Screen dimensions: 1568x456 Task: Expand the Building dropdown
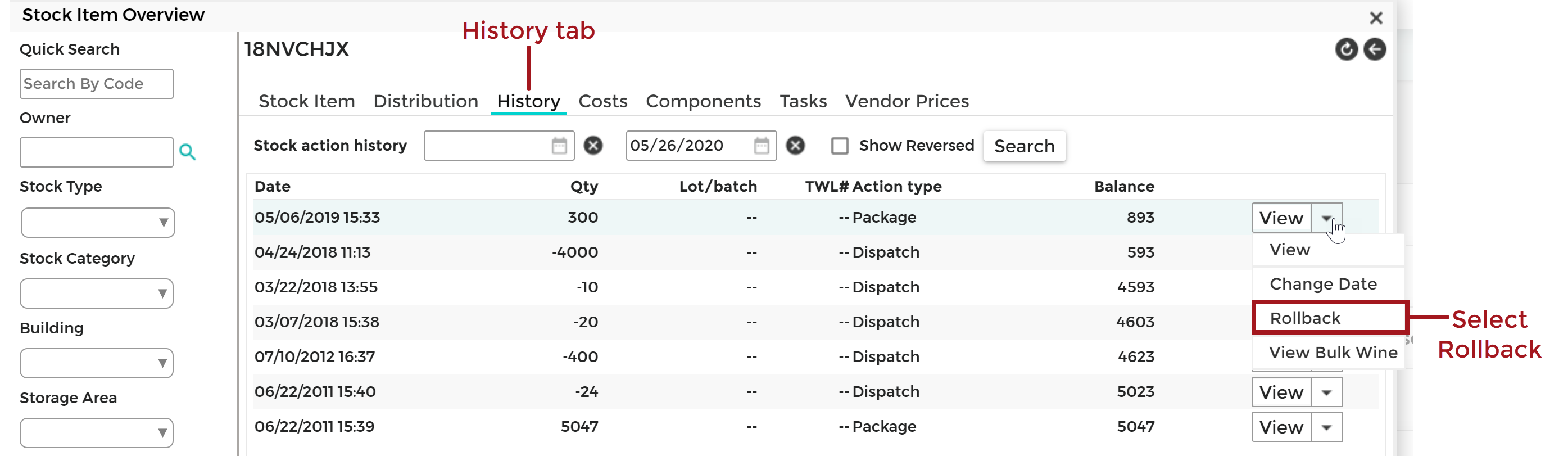click(96, 363)
